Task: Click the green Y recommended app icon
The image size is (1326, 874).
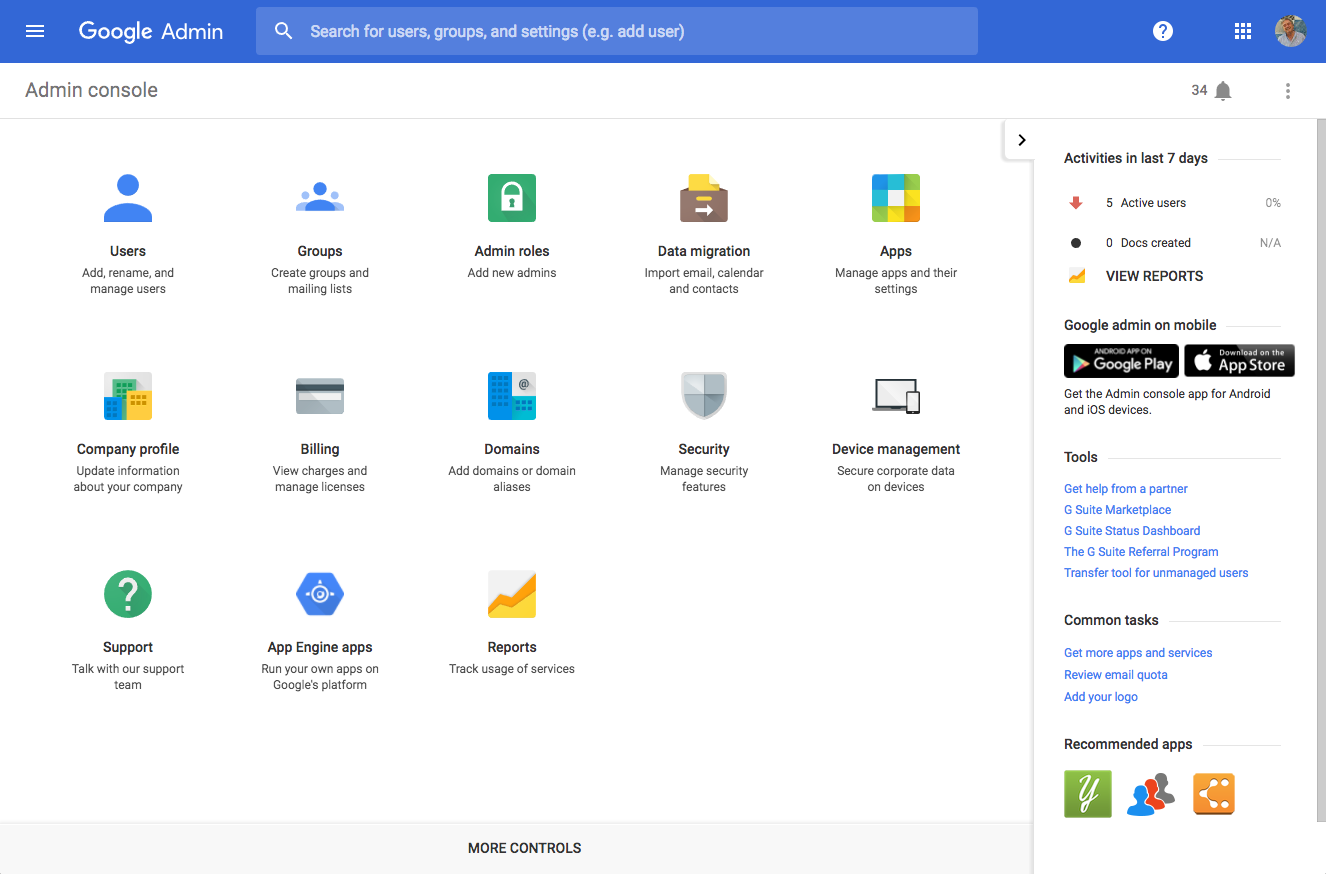Action: tap(1088, 794)
